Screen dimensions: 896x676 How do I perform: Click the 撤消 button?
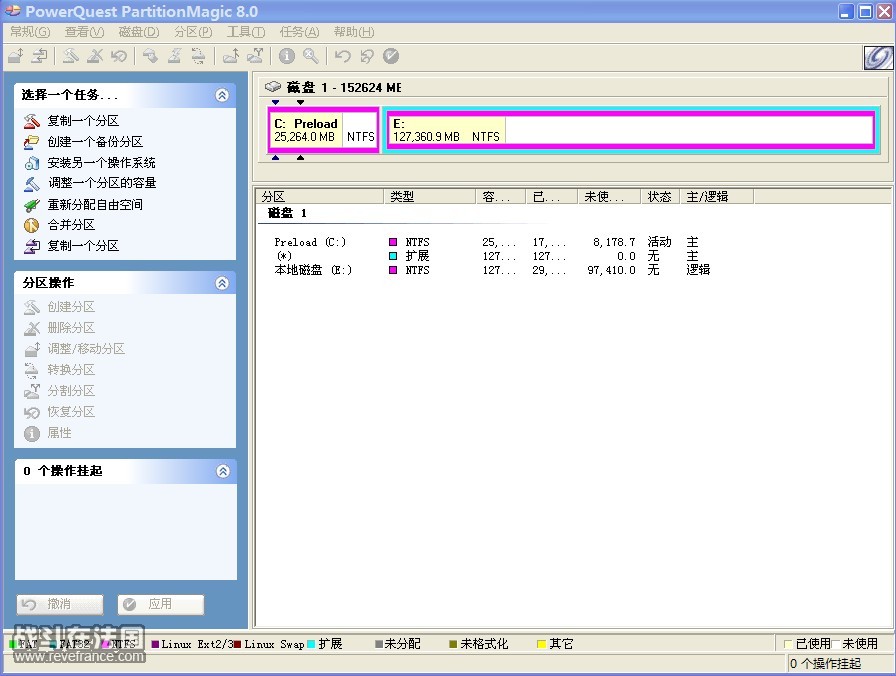point(60,604)
